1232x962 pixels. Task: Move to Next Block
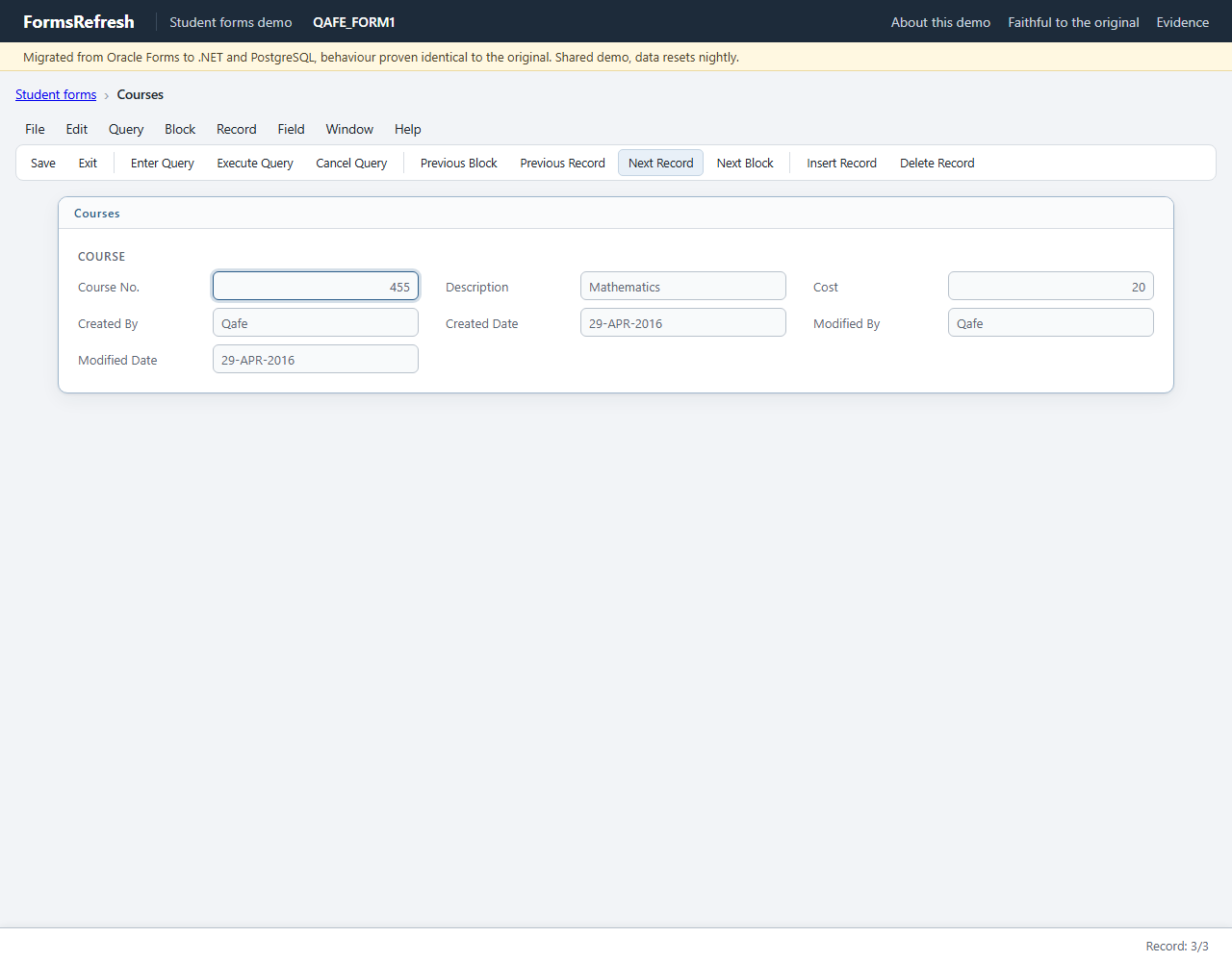pos(745,163)
